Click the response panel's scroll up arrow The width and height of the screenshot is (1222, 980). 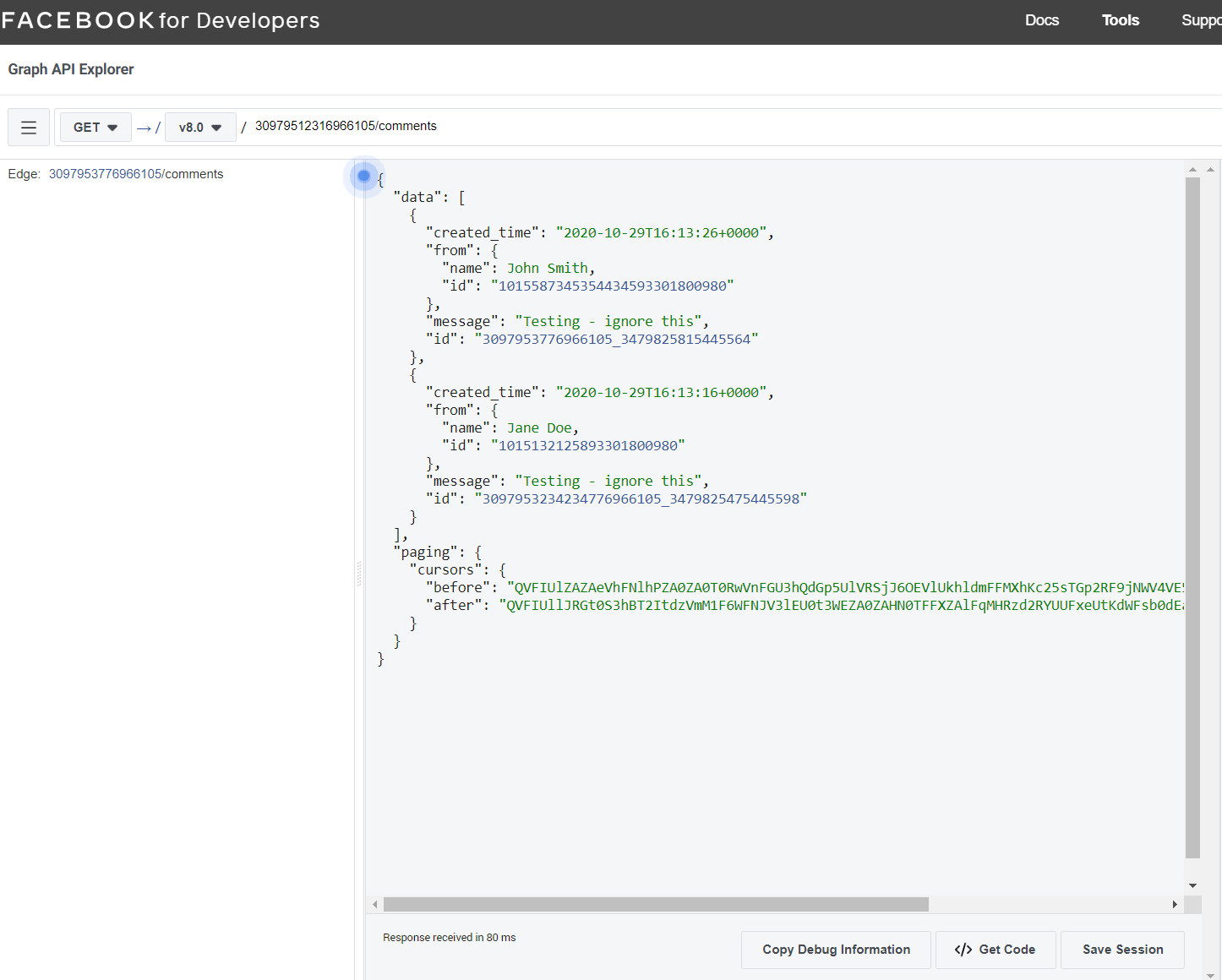click(1192, 170)
